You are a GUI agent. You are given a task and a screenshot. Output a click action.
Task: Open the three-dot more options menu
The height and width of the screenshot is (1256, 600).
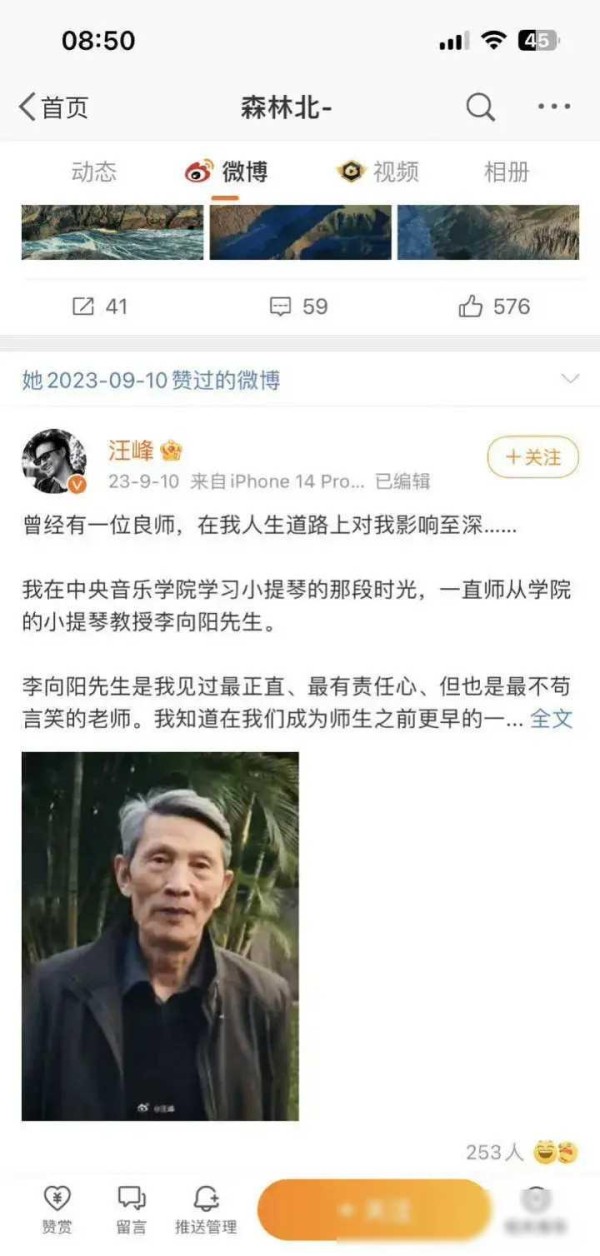[554, 107]
